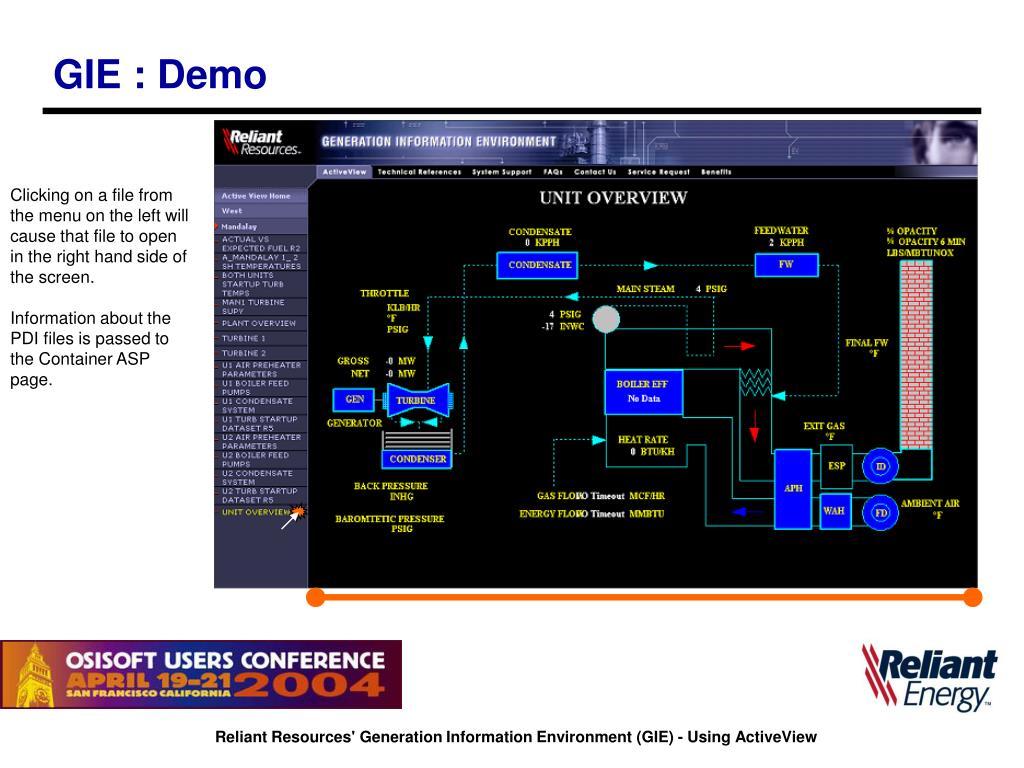
Task: Open the Technical References tab
Action: pos(419,172)
